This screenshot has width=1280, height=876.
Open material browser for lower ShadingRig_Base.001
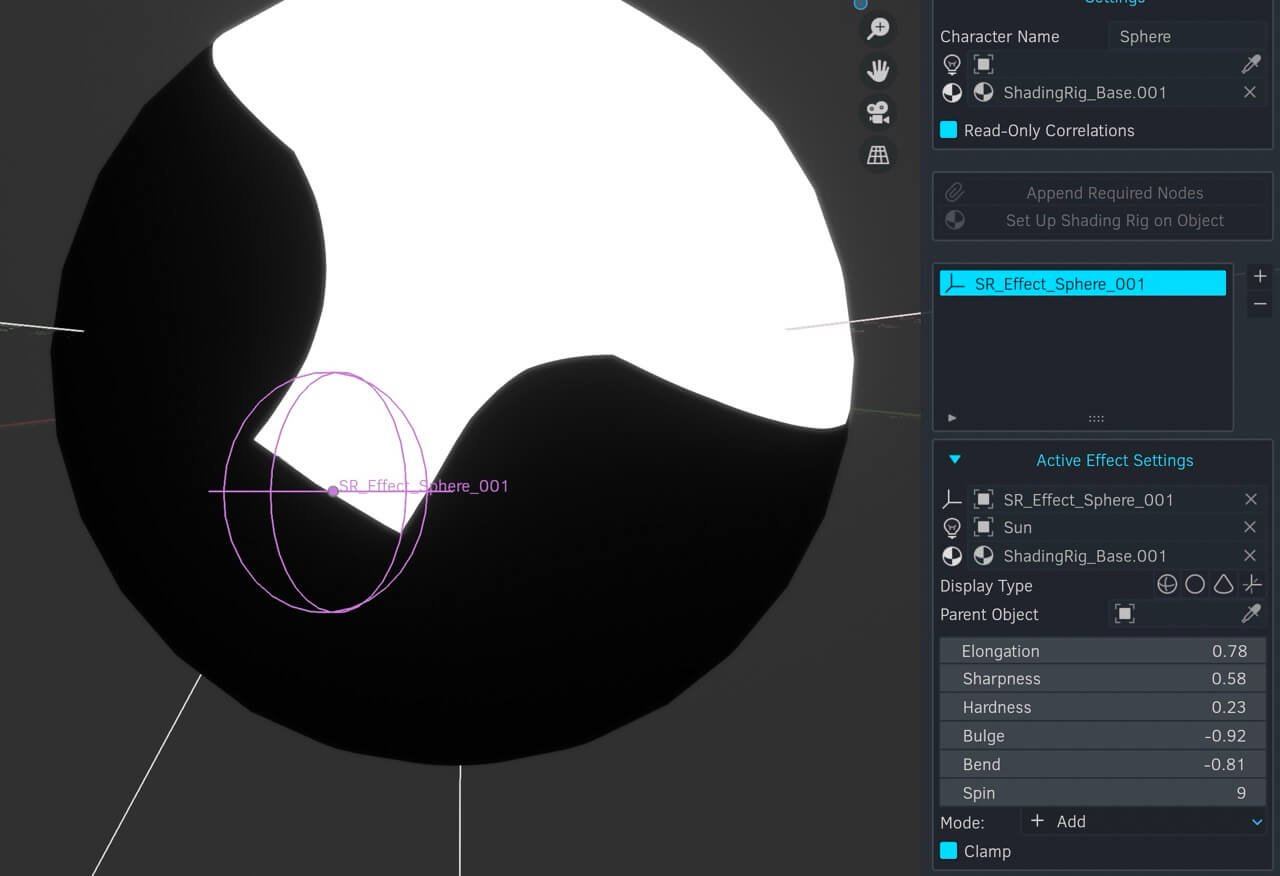(x=984, y=556)
